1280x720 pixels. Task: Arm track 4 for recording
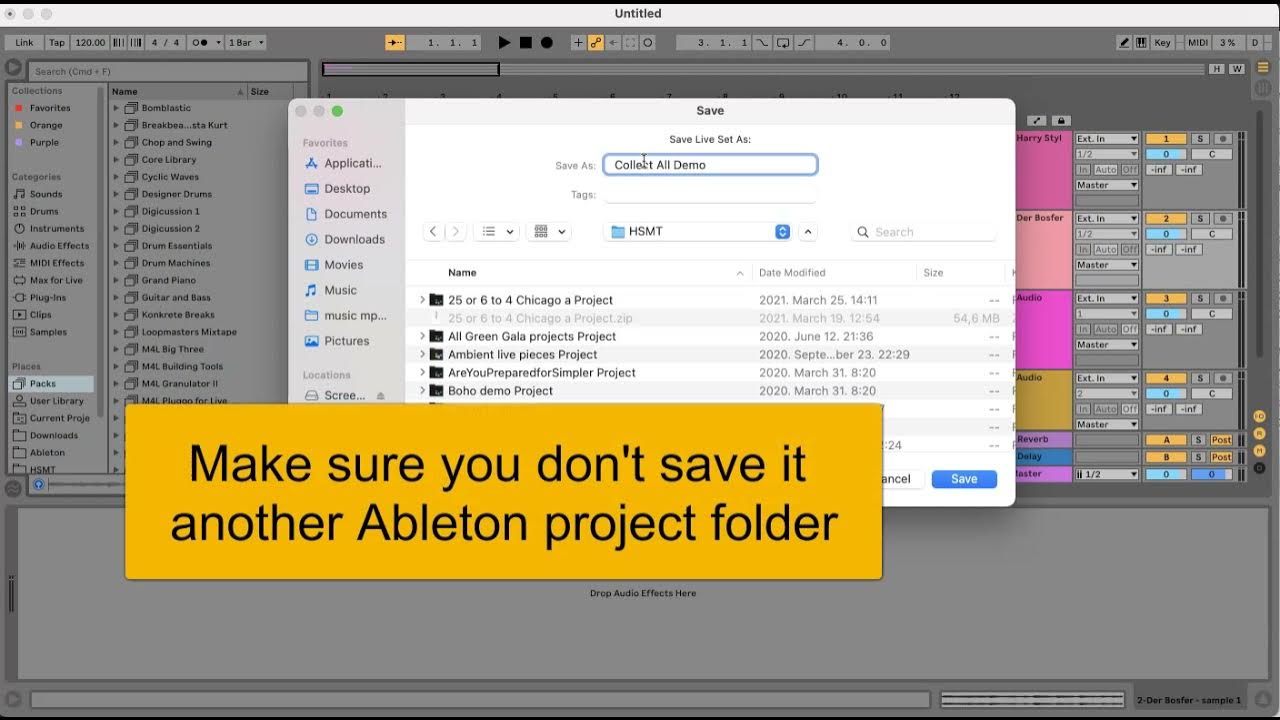1222,378
